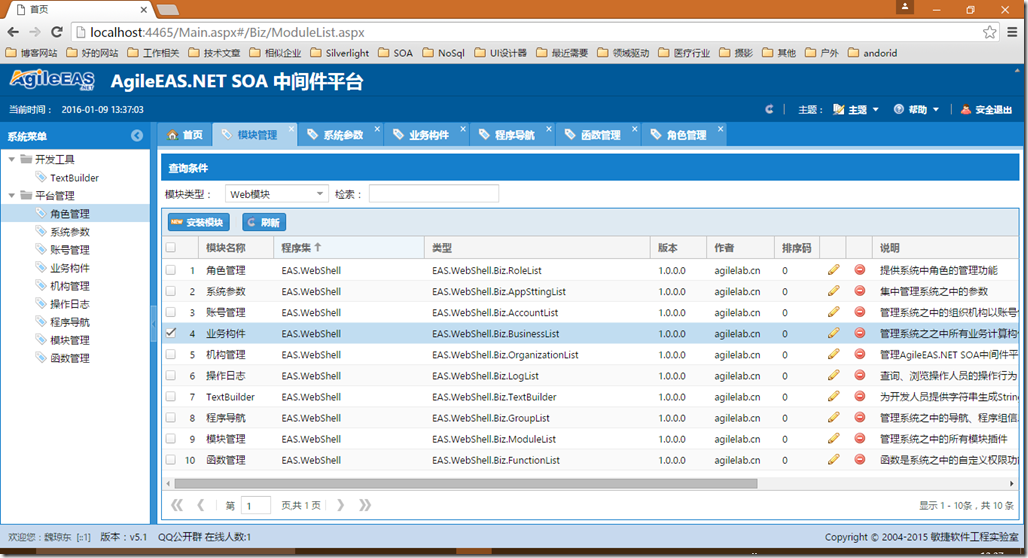
Task: Edit the 角色管理 row with pencil icon
Action: coord(833,269)
